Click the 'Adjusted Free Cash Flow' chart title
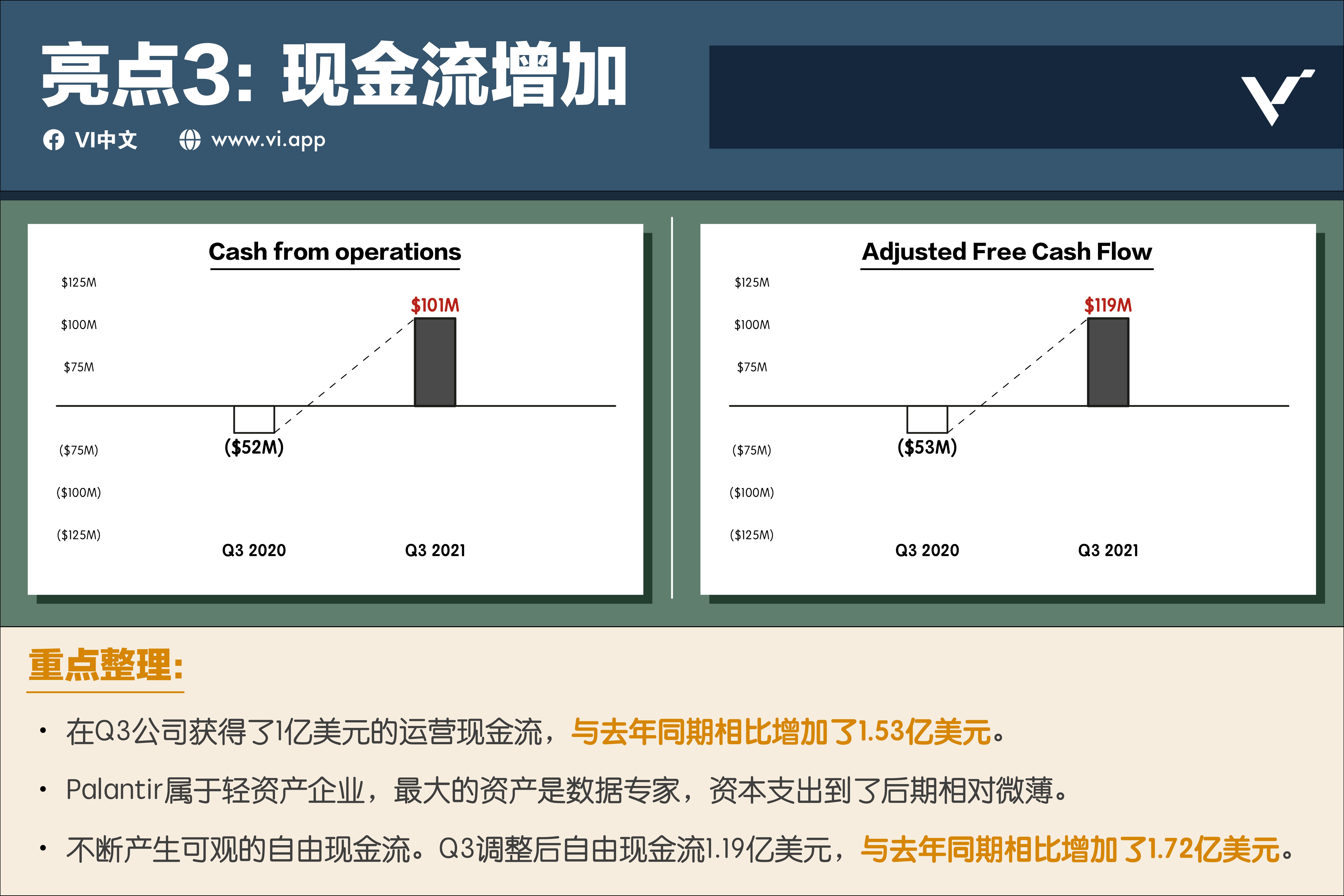This screenshot has height=896, width=1344. [x=1007, y=252]
